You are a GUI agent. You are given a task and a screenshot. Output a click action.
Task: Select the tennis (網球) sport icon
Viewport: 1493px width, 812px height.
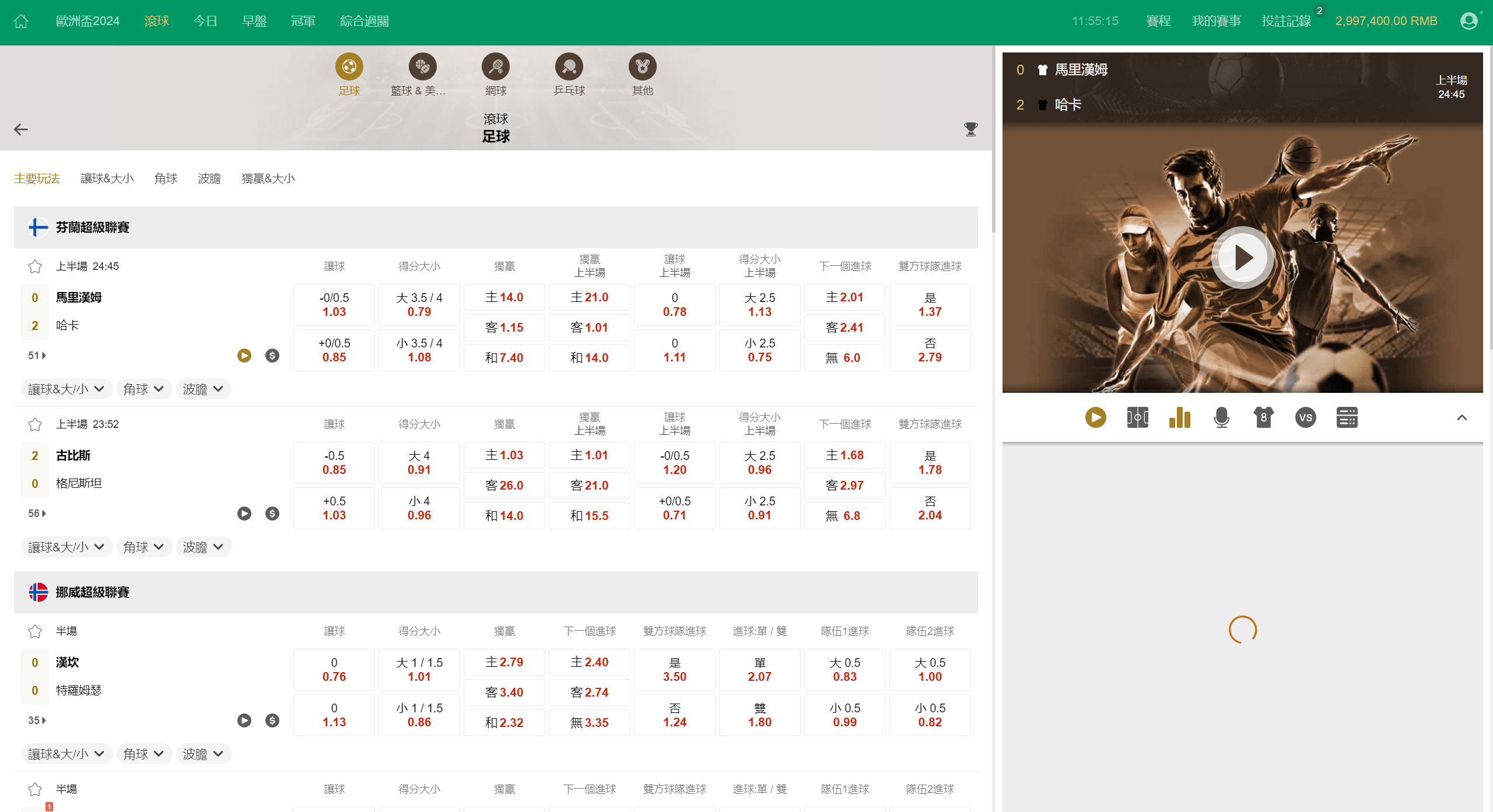495,68
